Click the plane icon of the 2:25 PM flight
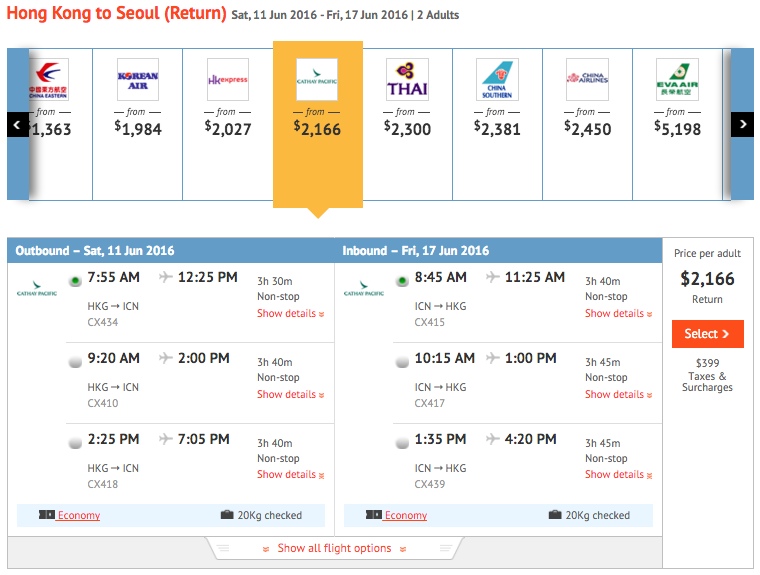The image size is (760, 575). (166, 439)
